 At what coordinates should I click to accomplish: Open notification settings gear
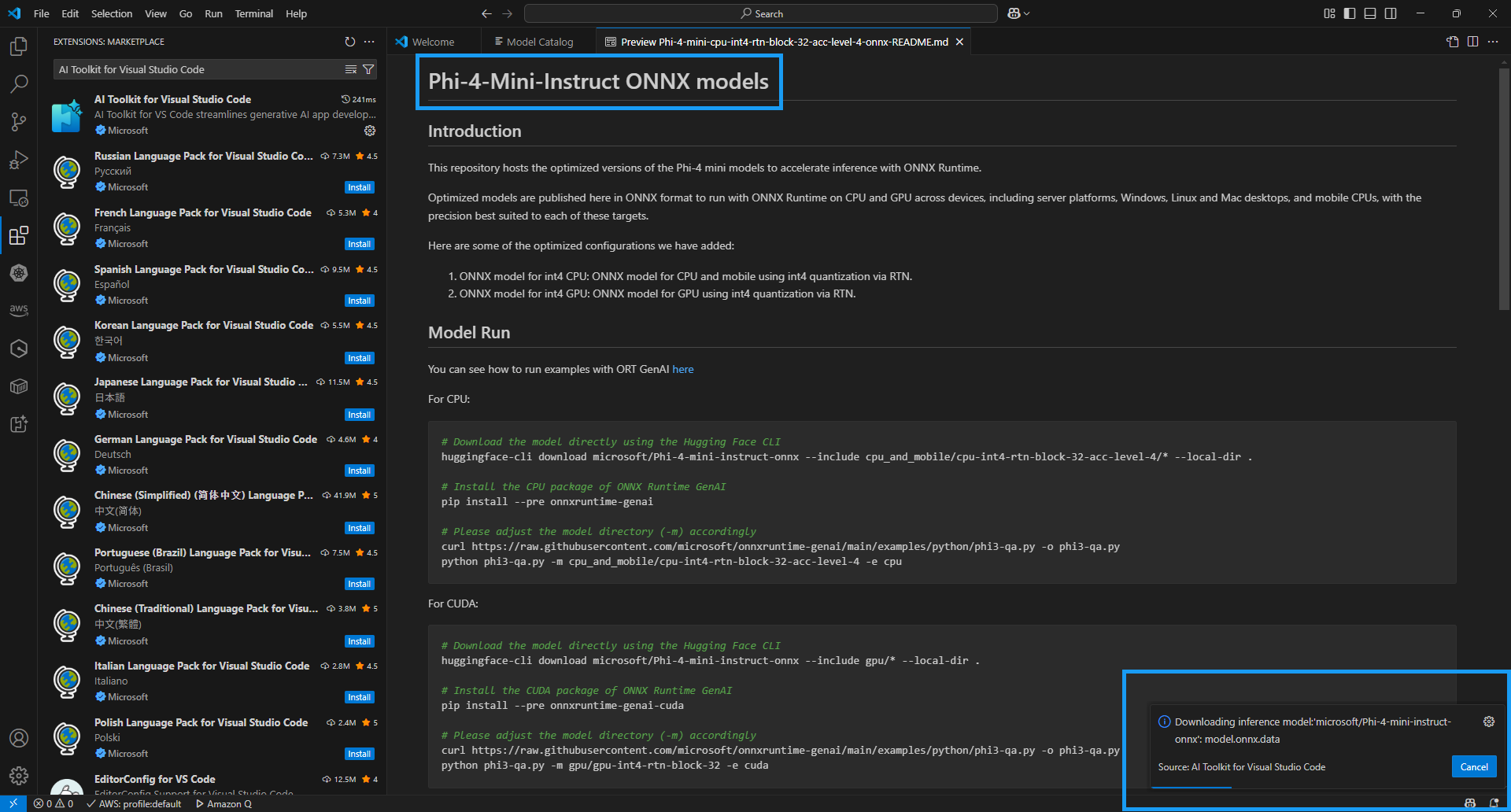pos(1489,722)
